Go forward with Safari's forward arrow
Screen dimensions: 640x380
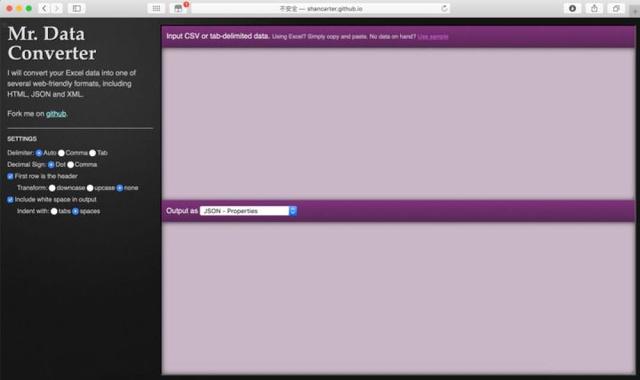(57, 8)
